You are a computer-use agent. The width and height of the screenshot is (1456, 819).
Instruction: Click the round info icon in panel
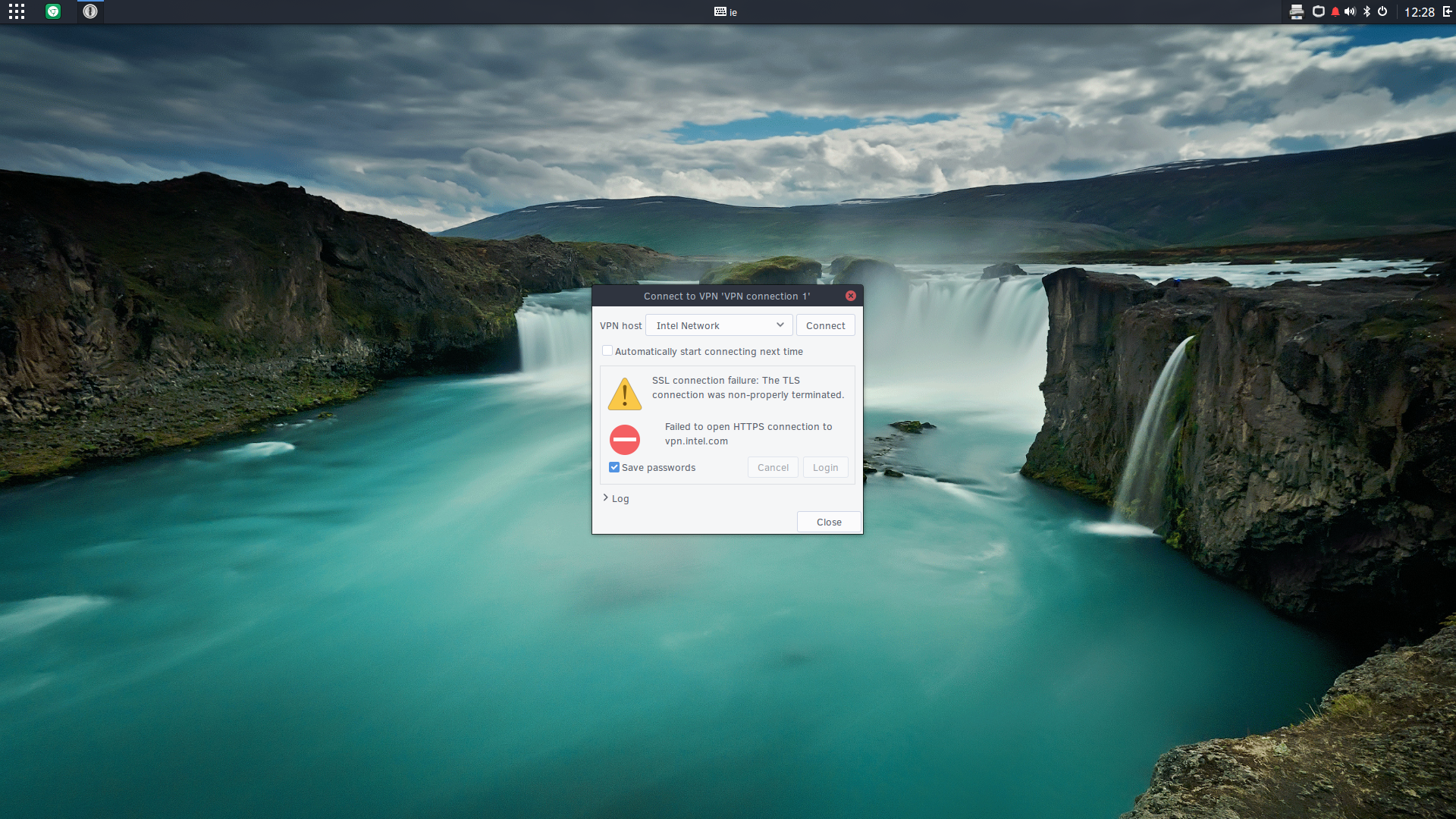click(x=90, y=11)
